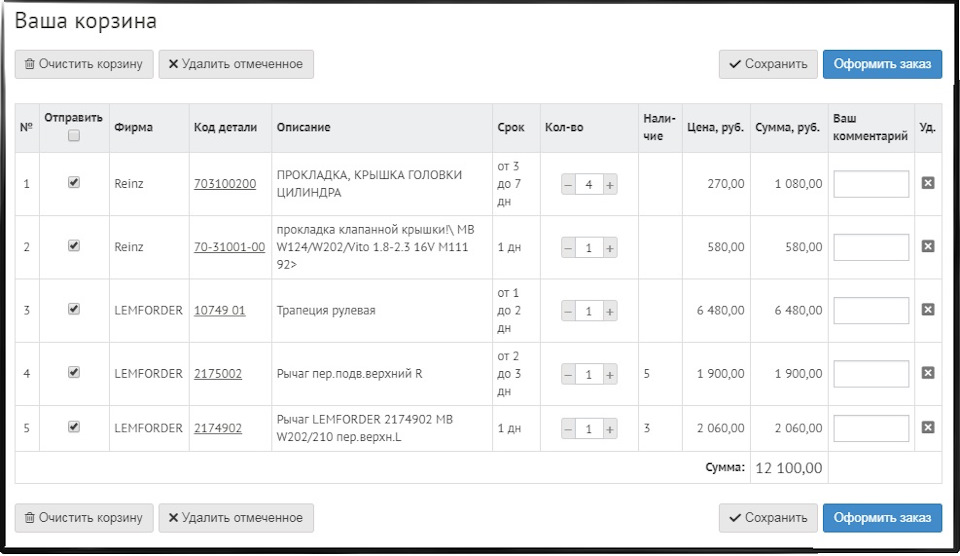
Task: Increase quantity of part 703100200 with plus
Action: [610, 185]
